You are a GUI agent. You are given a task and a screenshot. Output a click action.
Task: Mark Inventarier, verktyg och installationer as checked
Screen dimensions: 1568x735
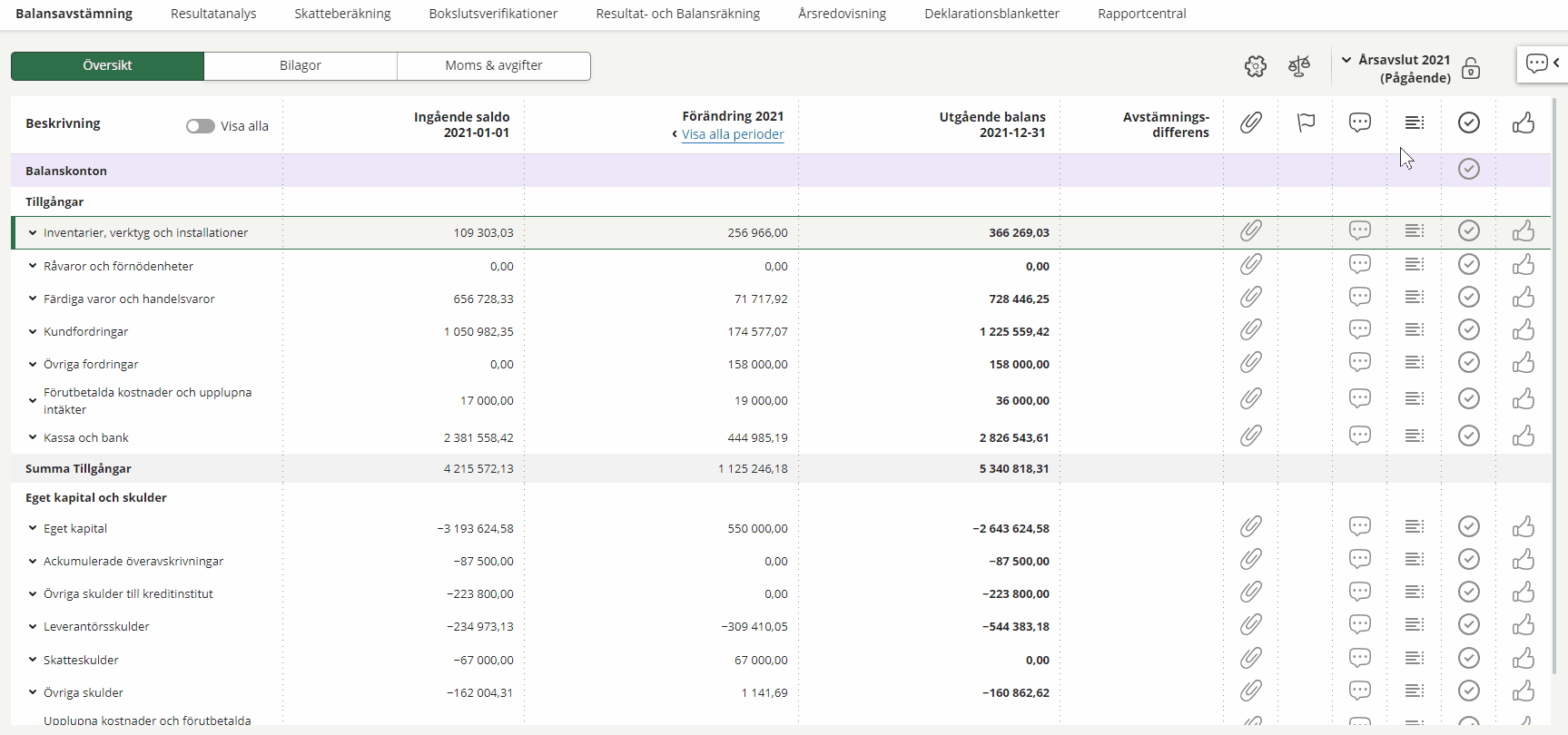click(1468, 231)
